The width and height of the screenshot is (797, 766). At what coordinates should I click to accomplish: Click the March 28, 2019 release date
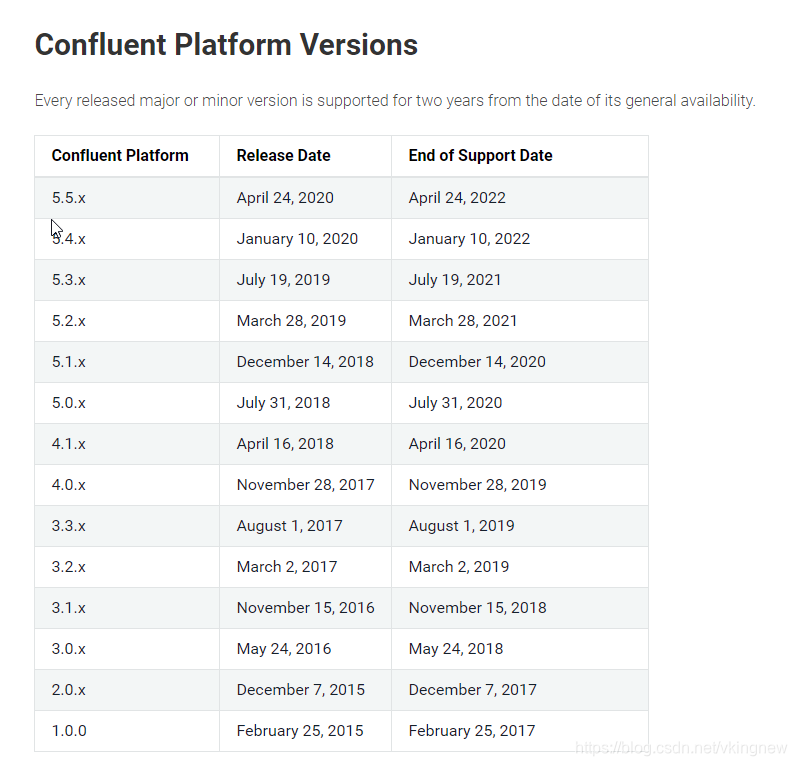point(291,320)
